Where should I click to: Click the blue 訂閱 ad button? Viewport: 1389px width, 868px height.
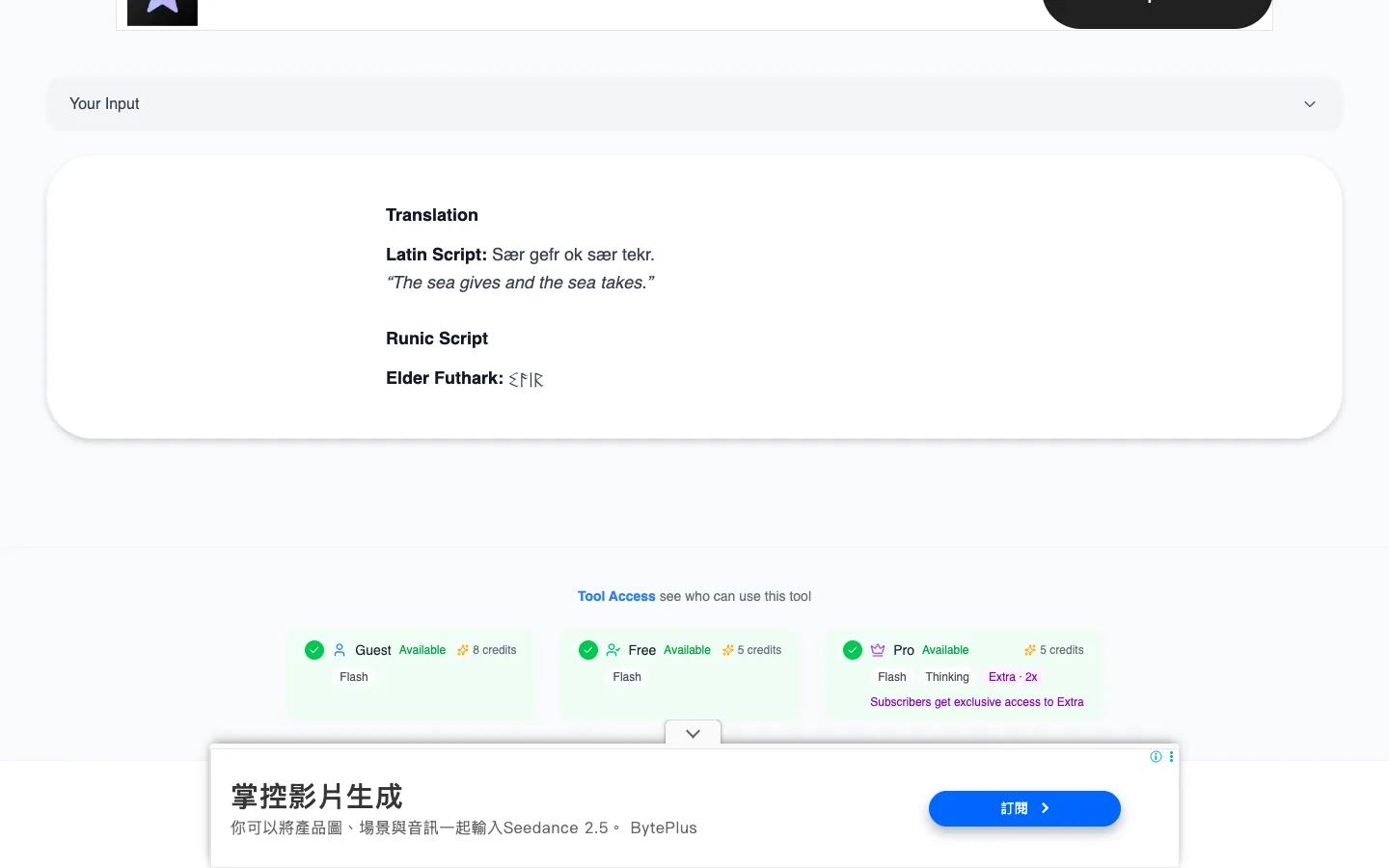1024,808
